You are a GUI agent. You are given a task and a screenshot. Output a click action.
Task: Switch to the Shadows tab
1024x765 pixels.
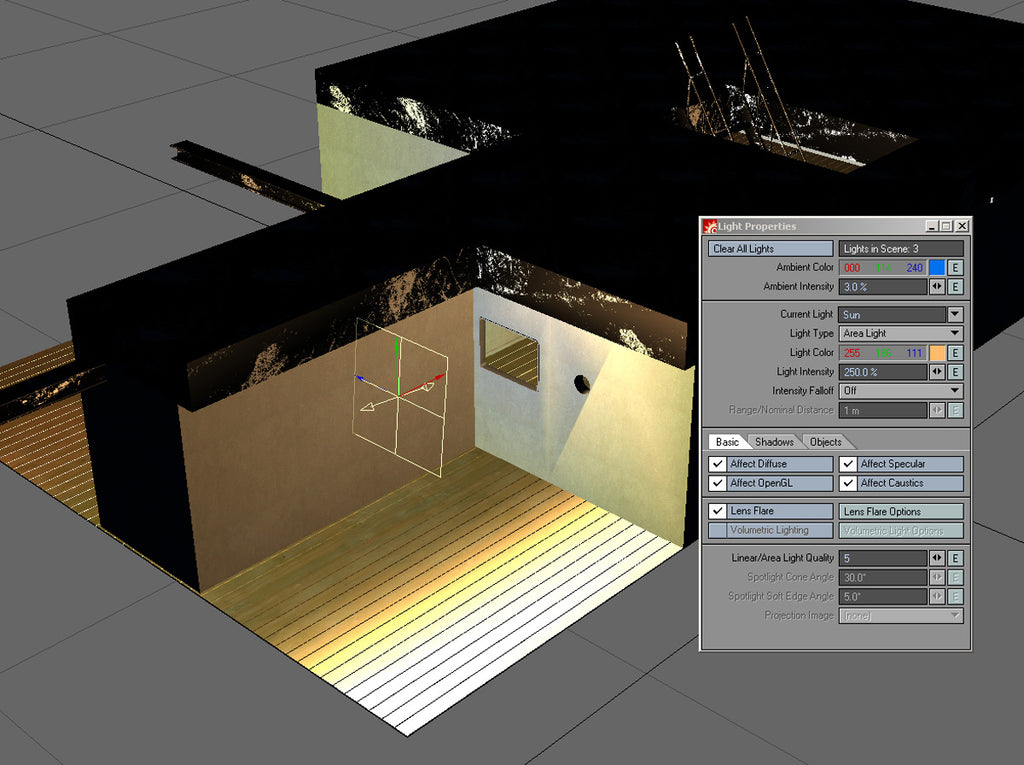coord(774,442)
